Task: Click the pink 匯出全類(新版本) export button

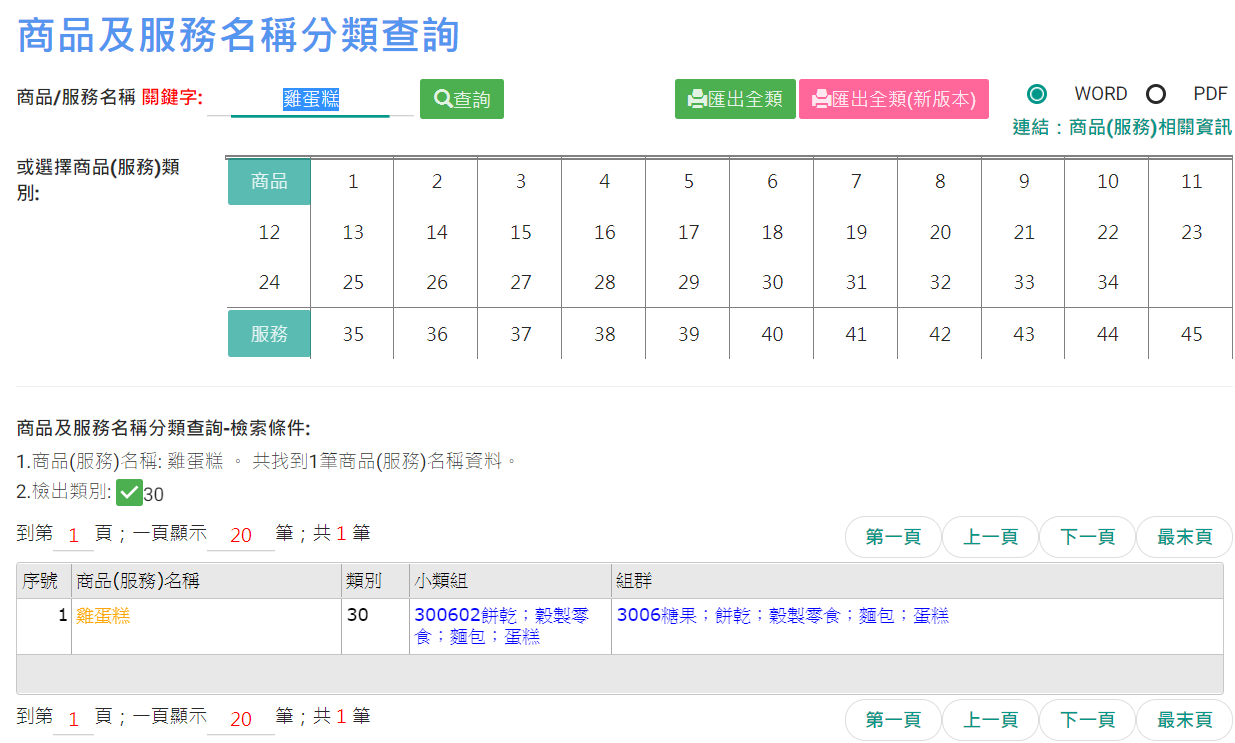Action: (x=893, y=99)
